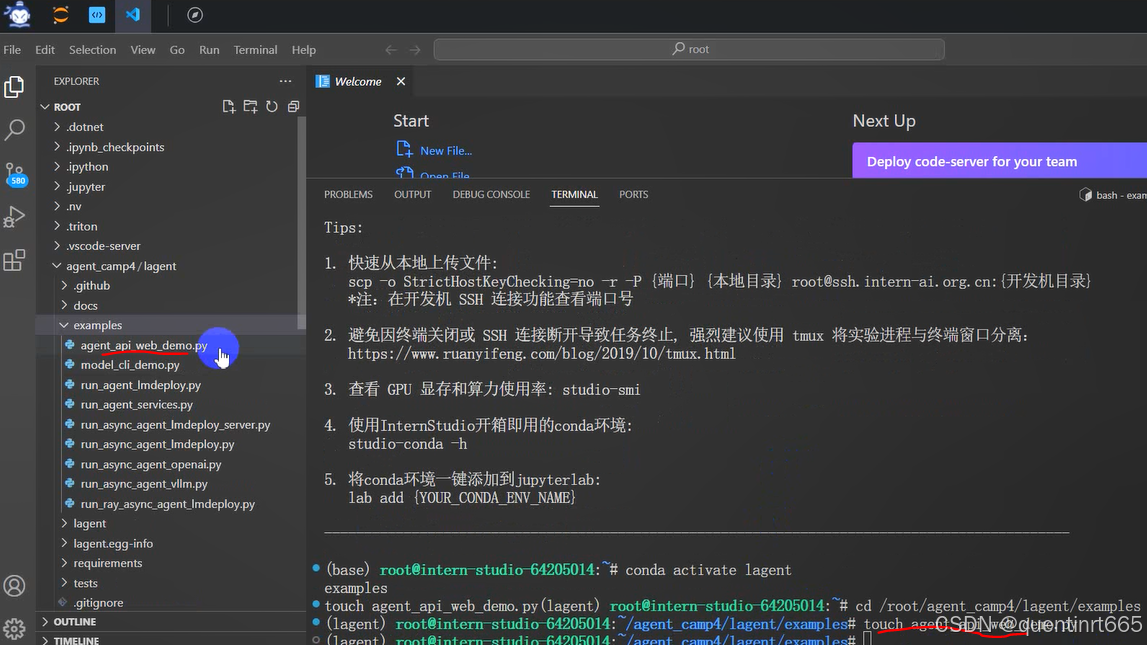The width and height of the screenshot is (1147, 645).
Task: Click the bash terminal instance icon
Action: click(1086, 195)
